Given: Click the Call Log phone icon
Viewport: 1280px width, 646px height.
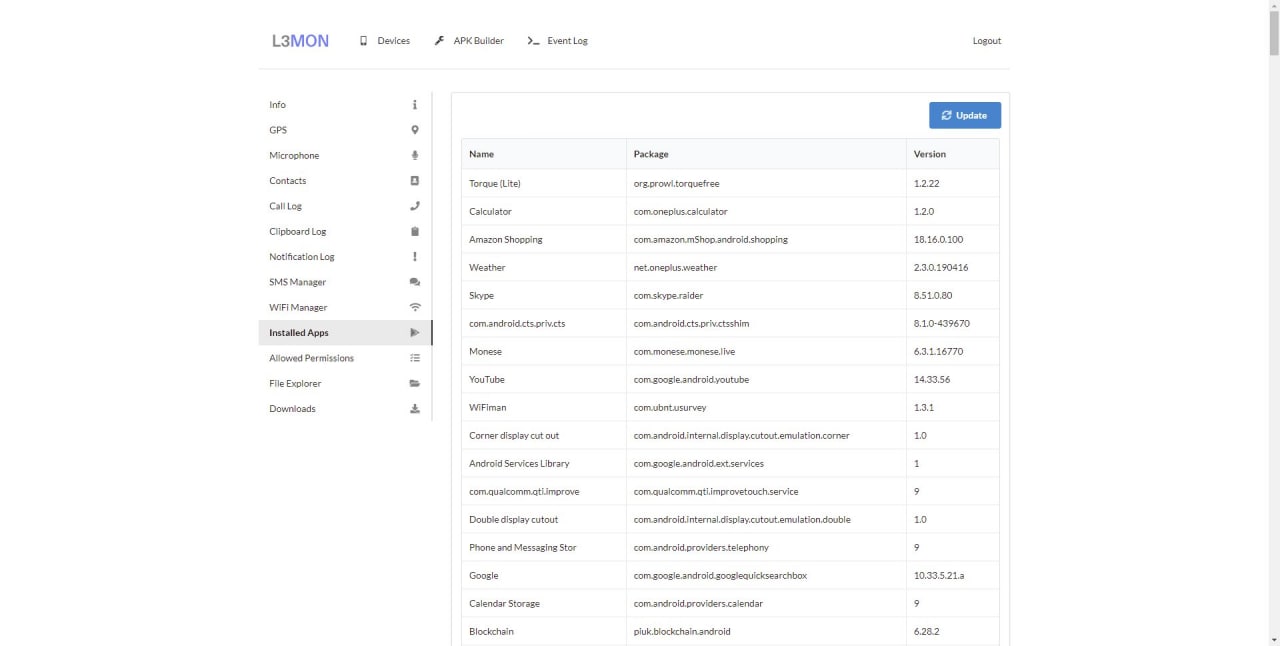Looking at the screenshot, I should point(415,206).
